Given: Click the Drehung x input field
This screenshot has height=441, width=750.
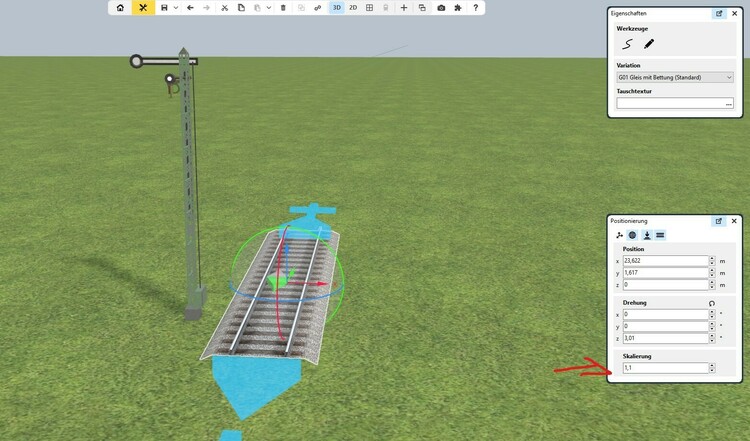Looking at the screenshot, I should pyautogui.click(x=665, y=314).
